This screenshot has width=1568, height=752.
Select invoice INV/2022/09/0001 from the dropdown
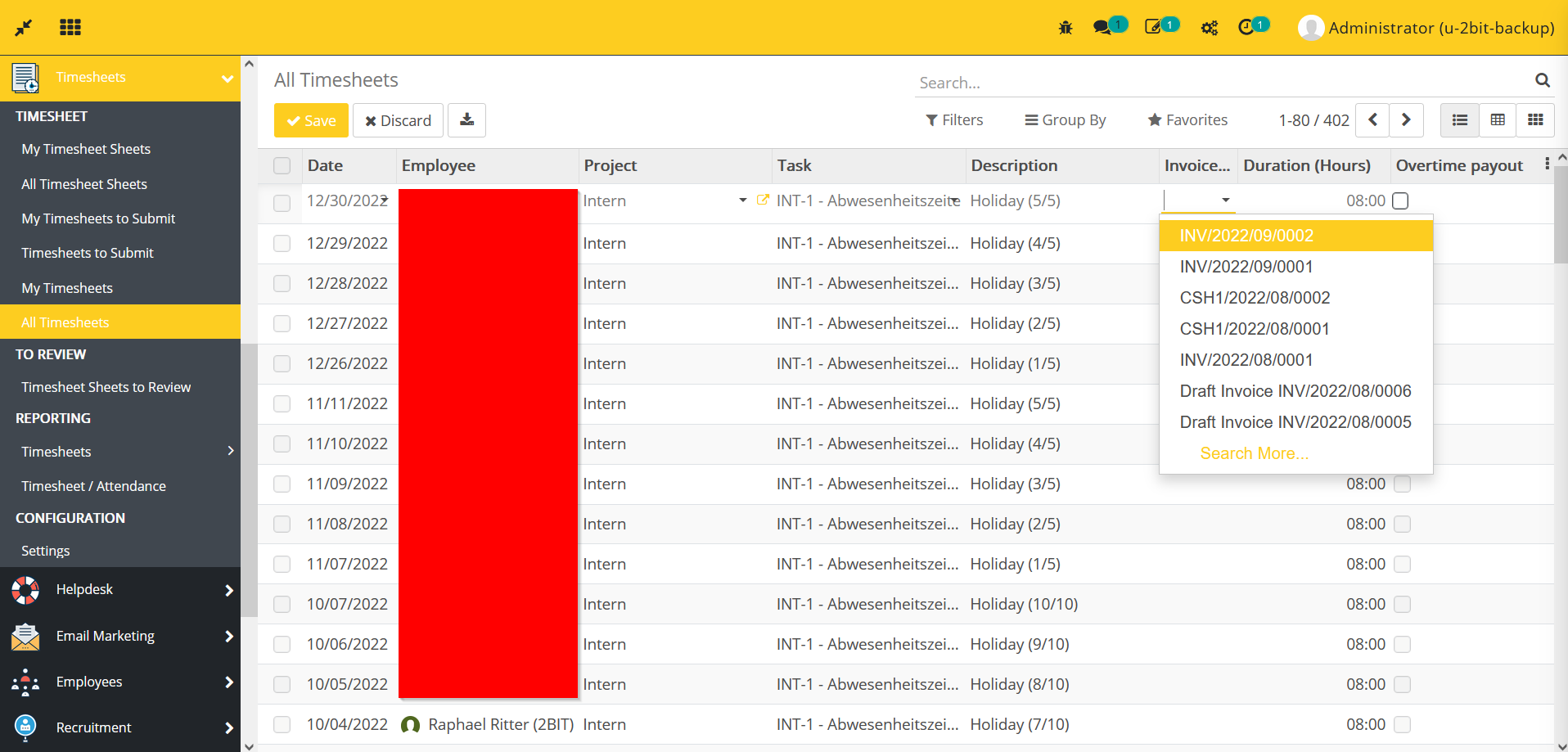click(x=1246, y=266)
